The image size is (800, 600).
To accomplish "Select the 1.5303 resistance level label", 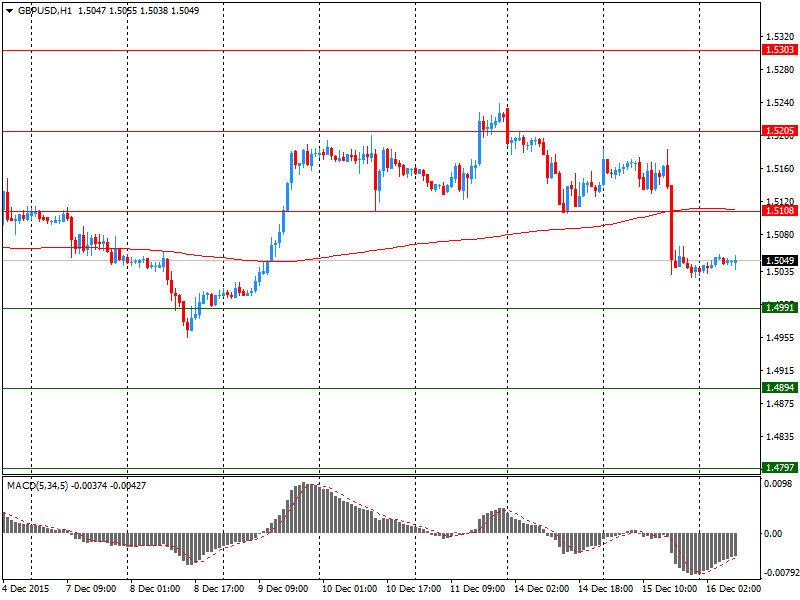I will (779, 49).
